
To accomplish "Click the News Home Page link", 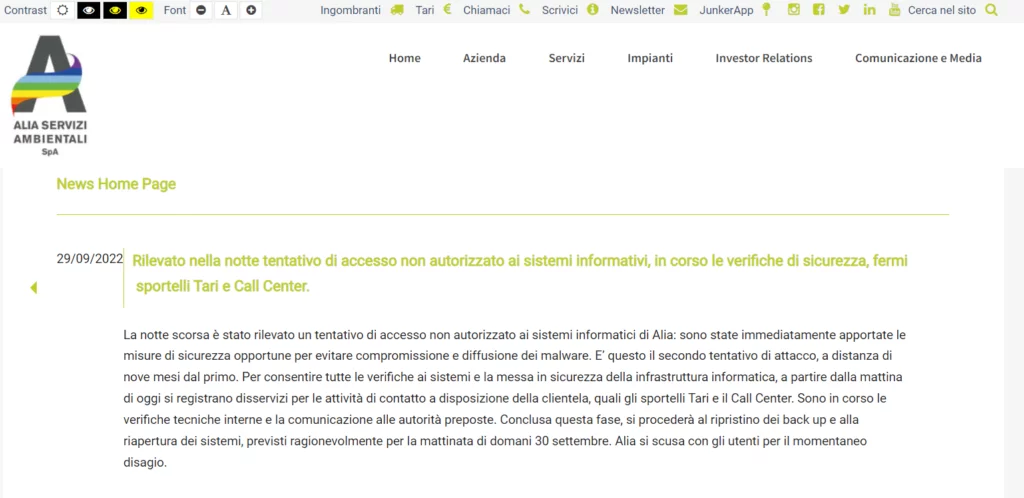I will tap(116, 184).
